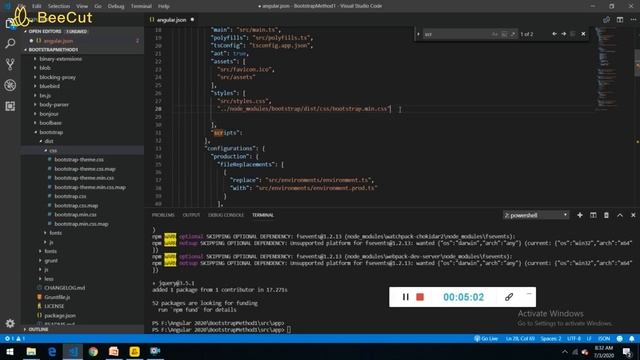Open the Source Control view

[x=10, y=64]
